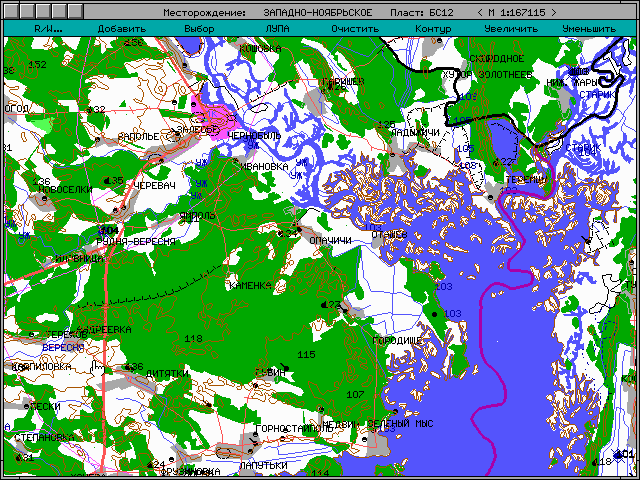Open the R/W... menu
The height and width of the screenshot is (480, 640).
46,29
